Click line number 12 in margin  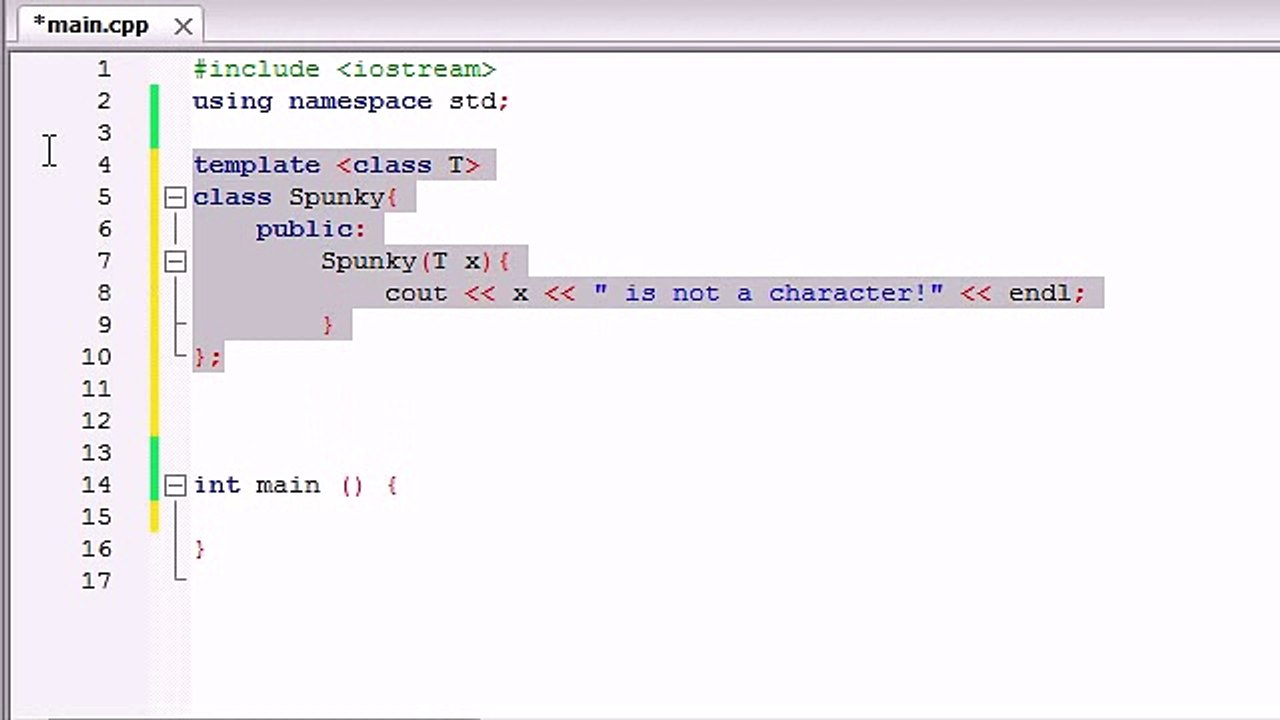click(97, 421)
